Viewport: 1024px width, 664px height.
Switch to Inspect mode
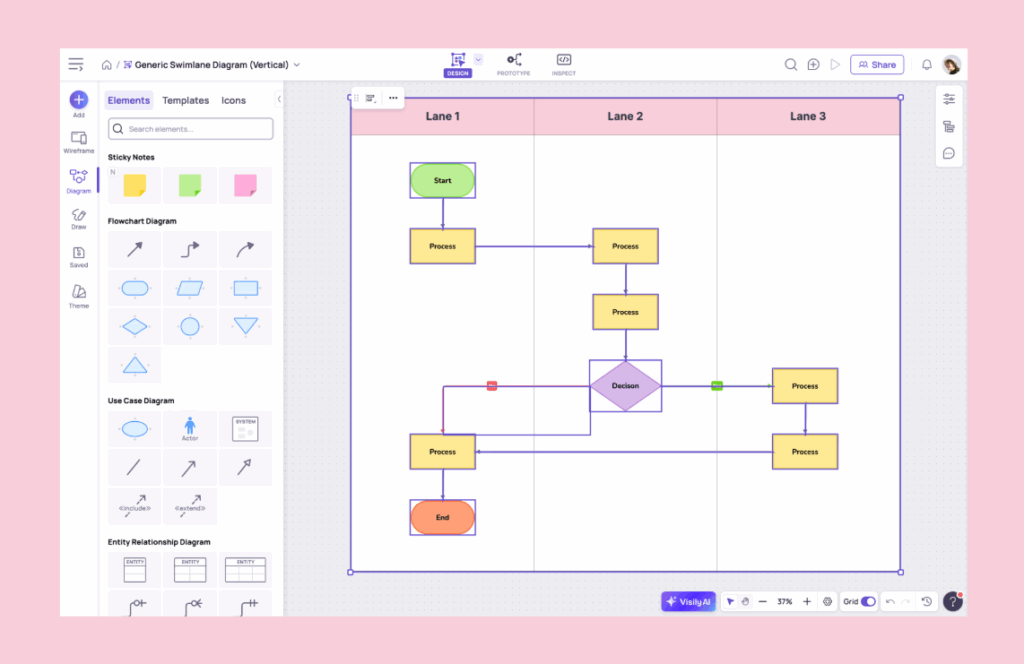pos(564,65)
